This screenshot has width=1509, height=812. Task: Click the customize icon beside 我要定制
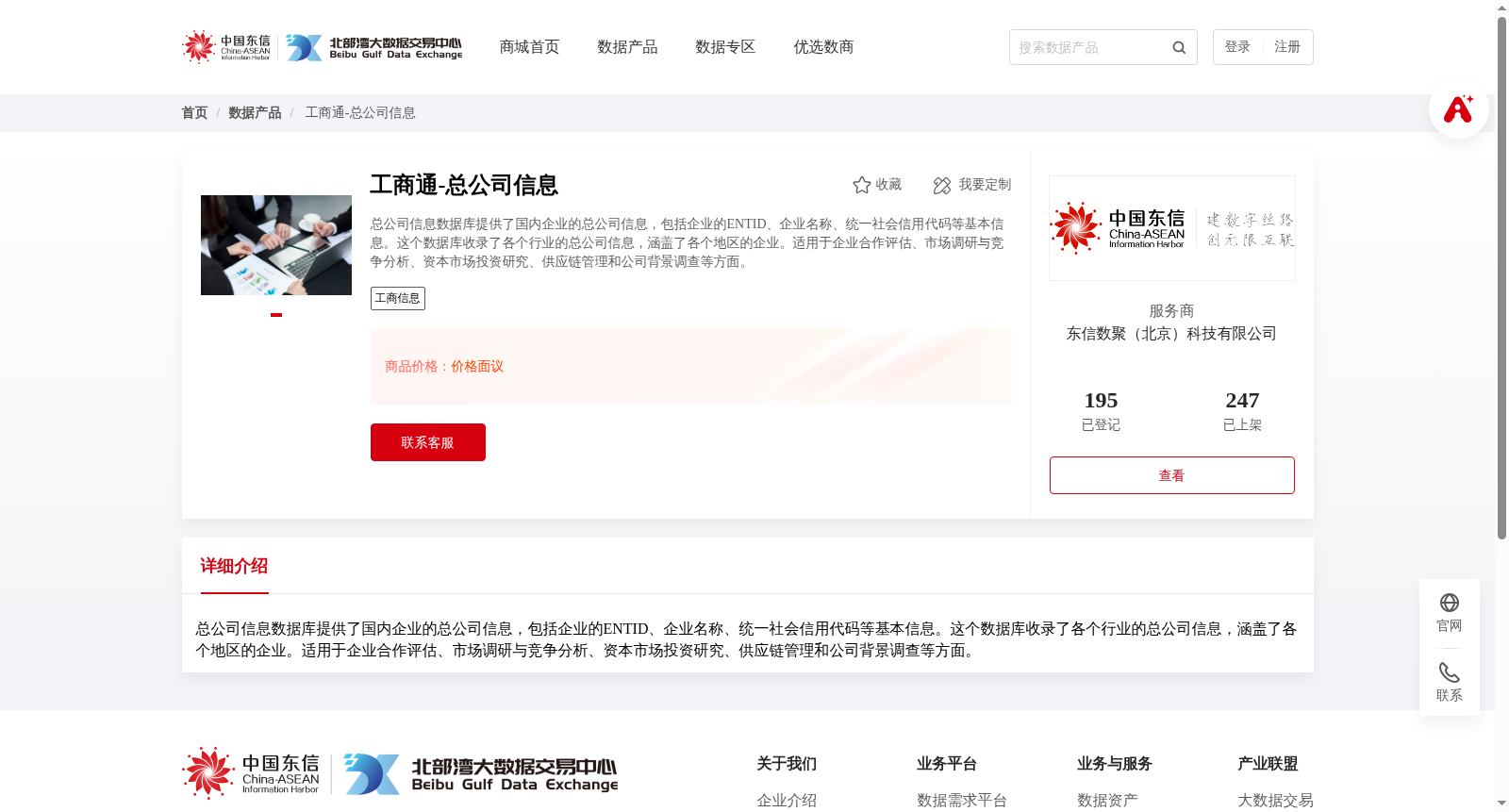coord(941,185)
